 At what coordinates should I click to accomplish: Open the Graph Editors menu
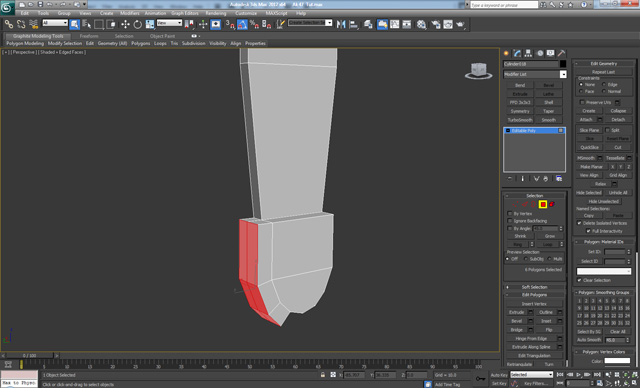click(x=184, y=13)
